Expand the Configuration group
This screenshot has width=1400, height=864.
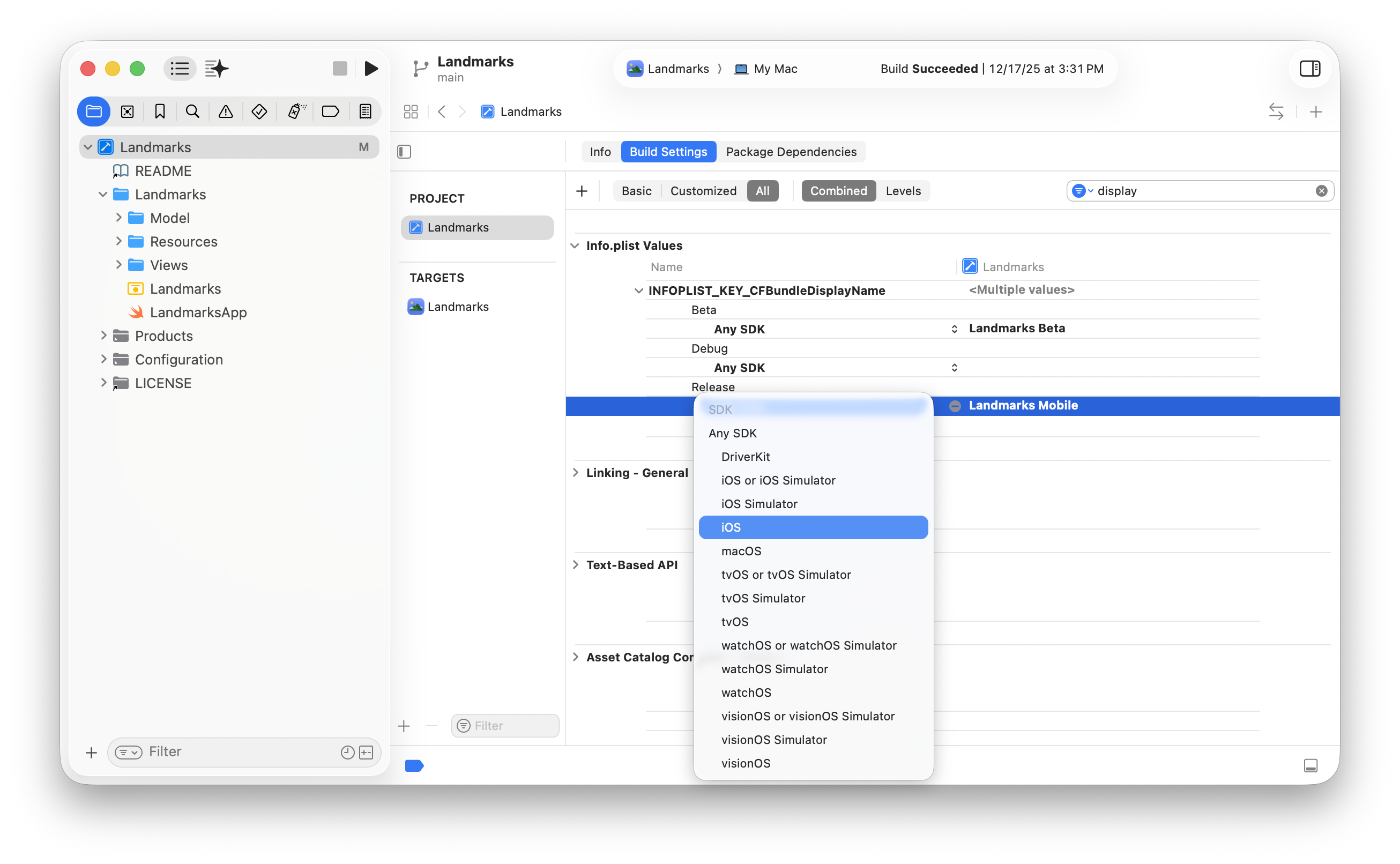[x=103, y=360]
